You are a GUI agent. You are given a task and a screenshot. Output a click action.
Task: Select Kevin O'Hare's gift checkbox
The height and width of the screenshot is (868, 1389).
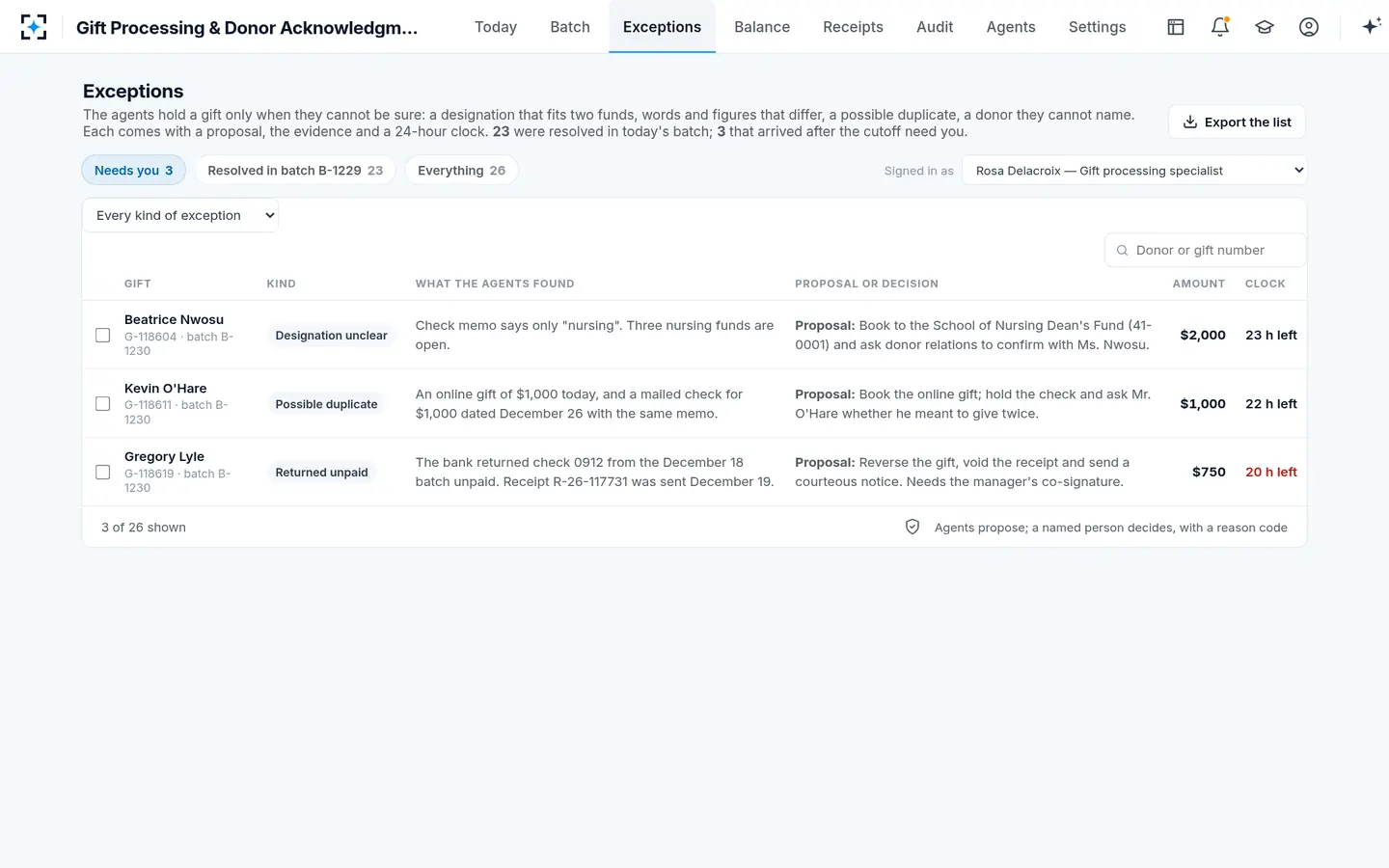(x=103, y=404)
